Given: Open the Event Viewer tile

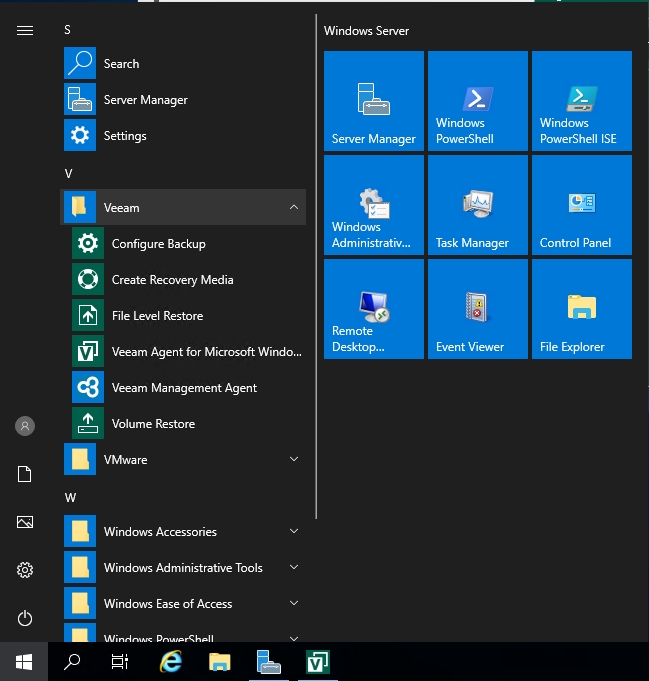Looking at the screenshot, I should (x=477, y=308).
